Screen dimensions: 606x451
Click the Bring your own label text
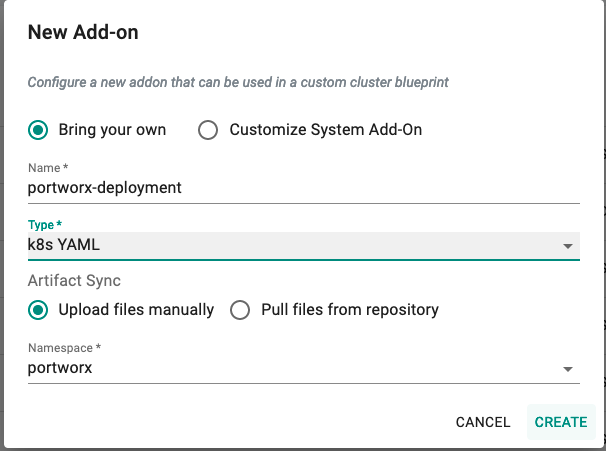(112, 130)
